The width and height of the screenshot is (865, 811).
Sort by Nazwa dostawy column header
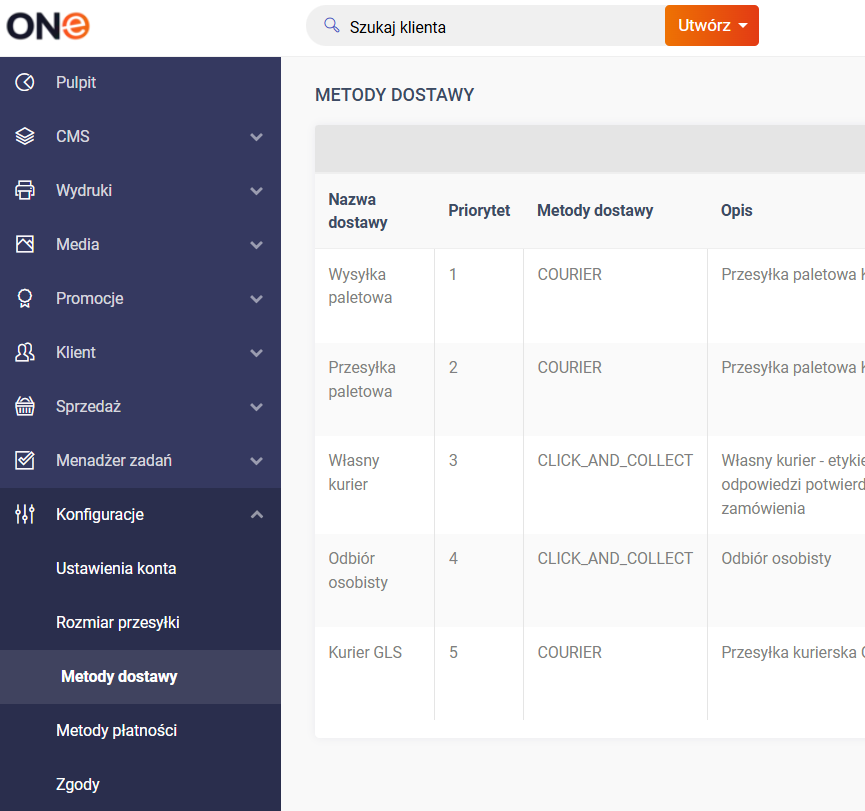357,211
